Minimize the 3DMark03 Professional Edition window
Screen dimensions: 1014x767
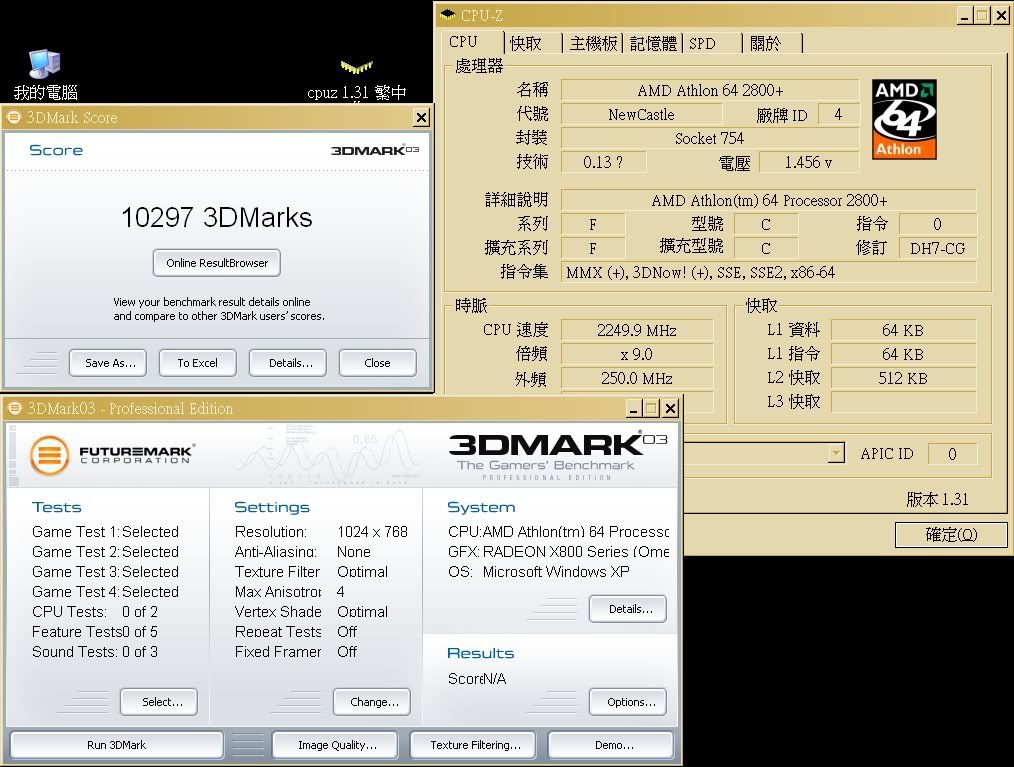pyautogui.click(x=634, y=409)
